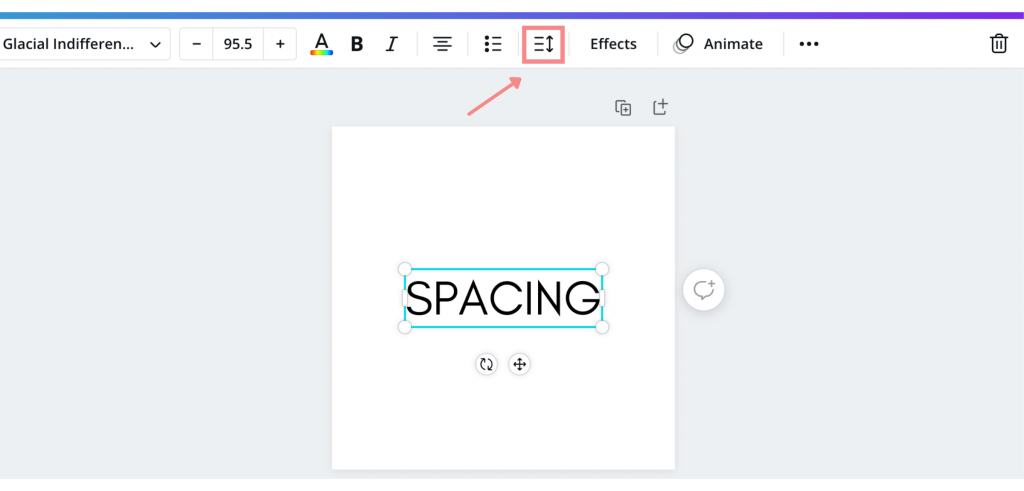This screenshot has height=491, width=1024.
Task: Delete the selected element with trash icon
Action: 999,44
